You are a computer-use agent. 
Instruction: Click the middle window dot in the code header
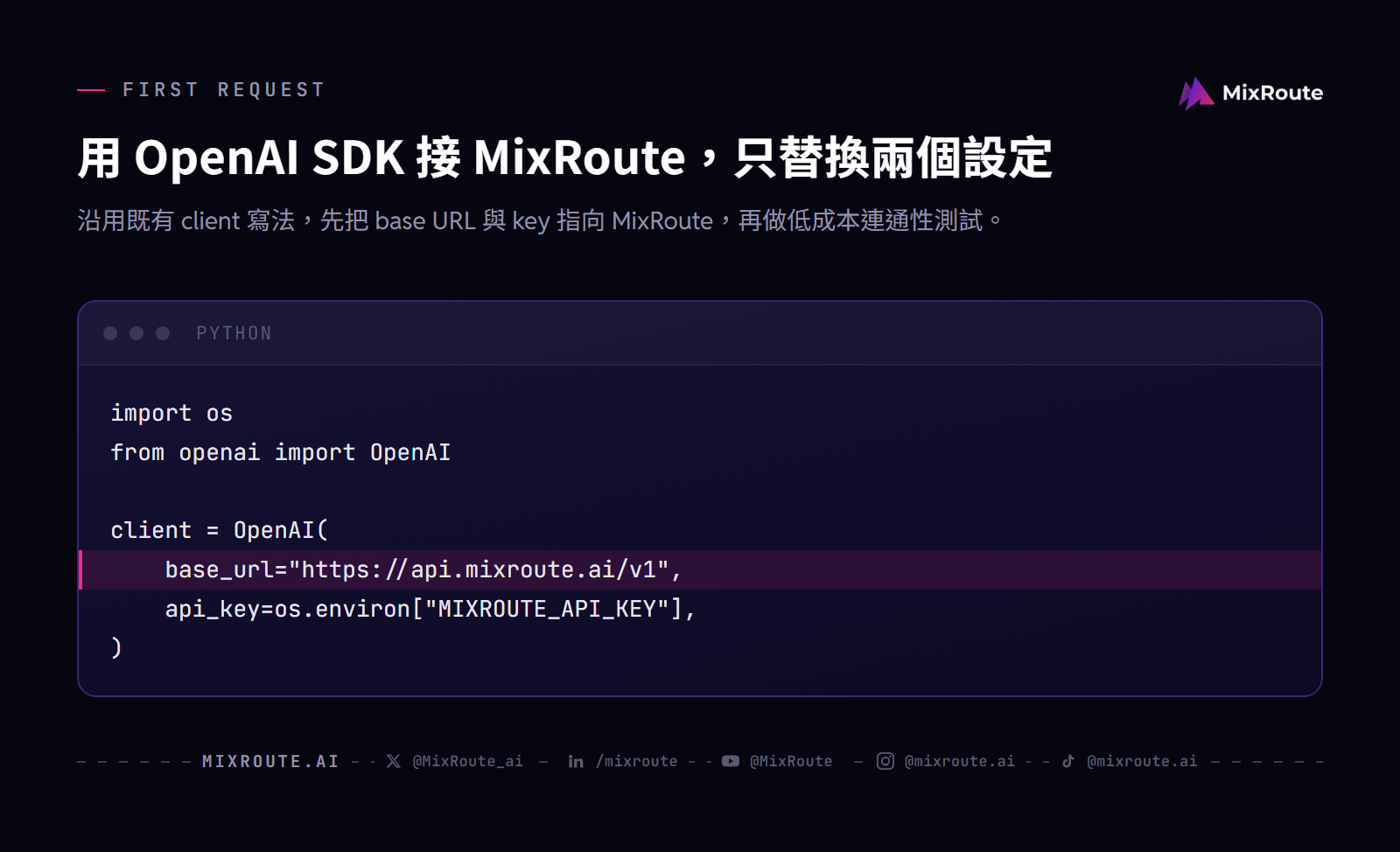(x=136, y=333)
